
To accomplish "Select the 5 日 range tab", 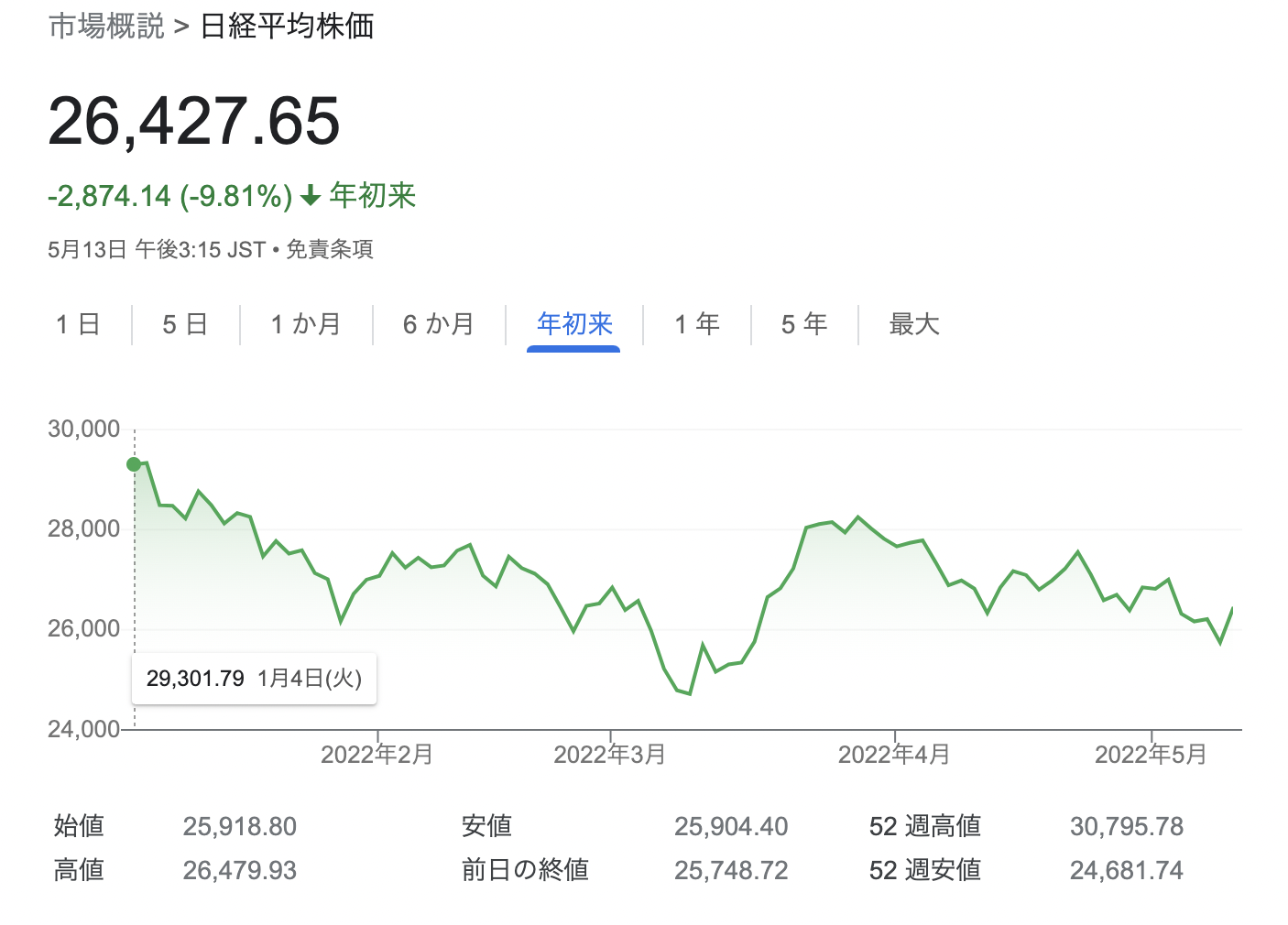I will [185, 324].
